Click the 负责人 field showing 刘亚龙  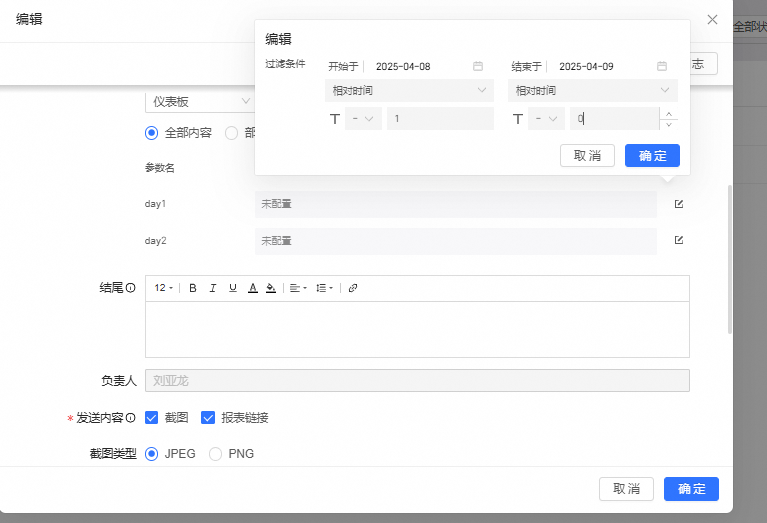pos(417,381)
